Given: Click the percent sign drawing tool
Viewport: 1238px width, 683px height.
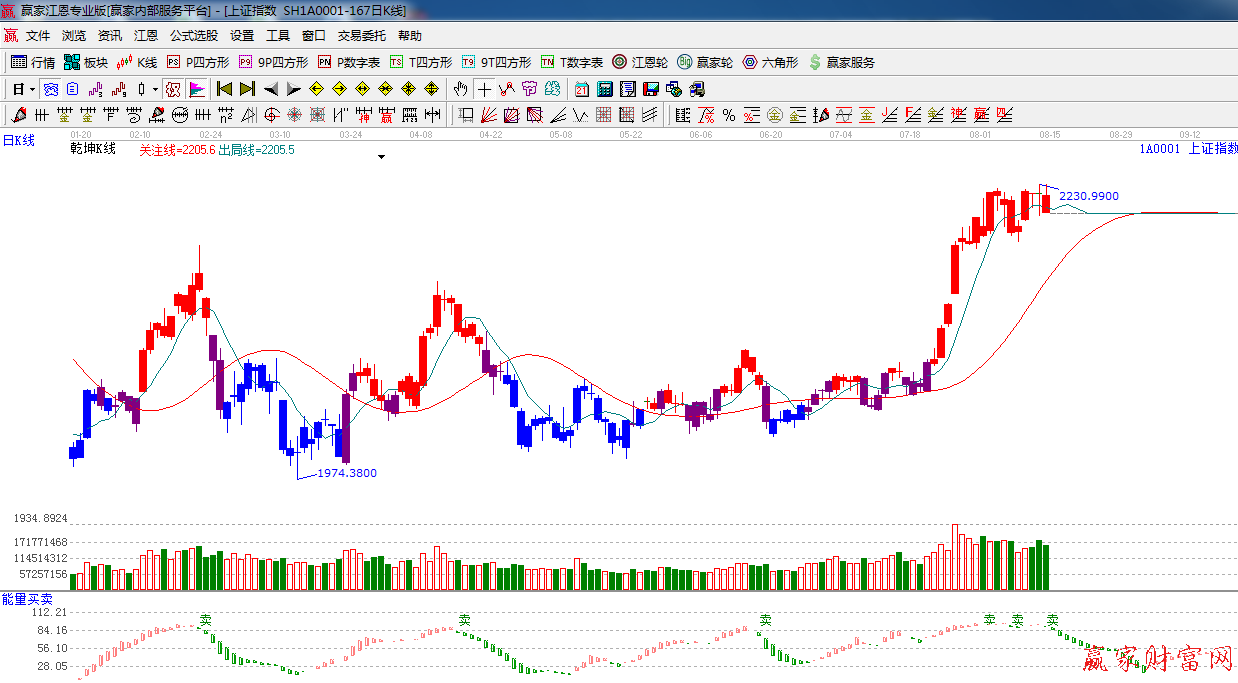Looking at the screenshot, I should [x=729, y=115].
